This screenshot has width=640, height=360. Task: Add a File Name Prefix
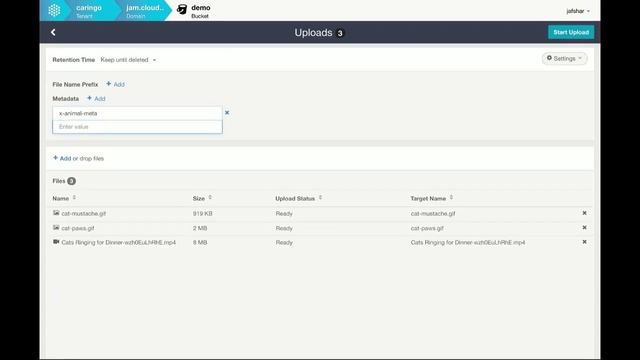(116, 84)
